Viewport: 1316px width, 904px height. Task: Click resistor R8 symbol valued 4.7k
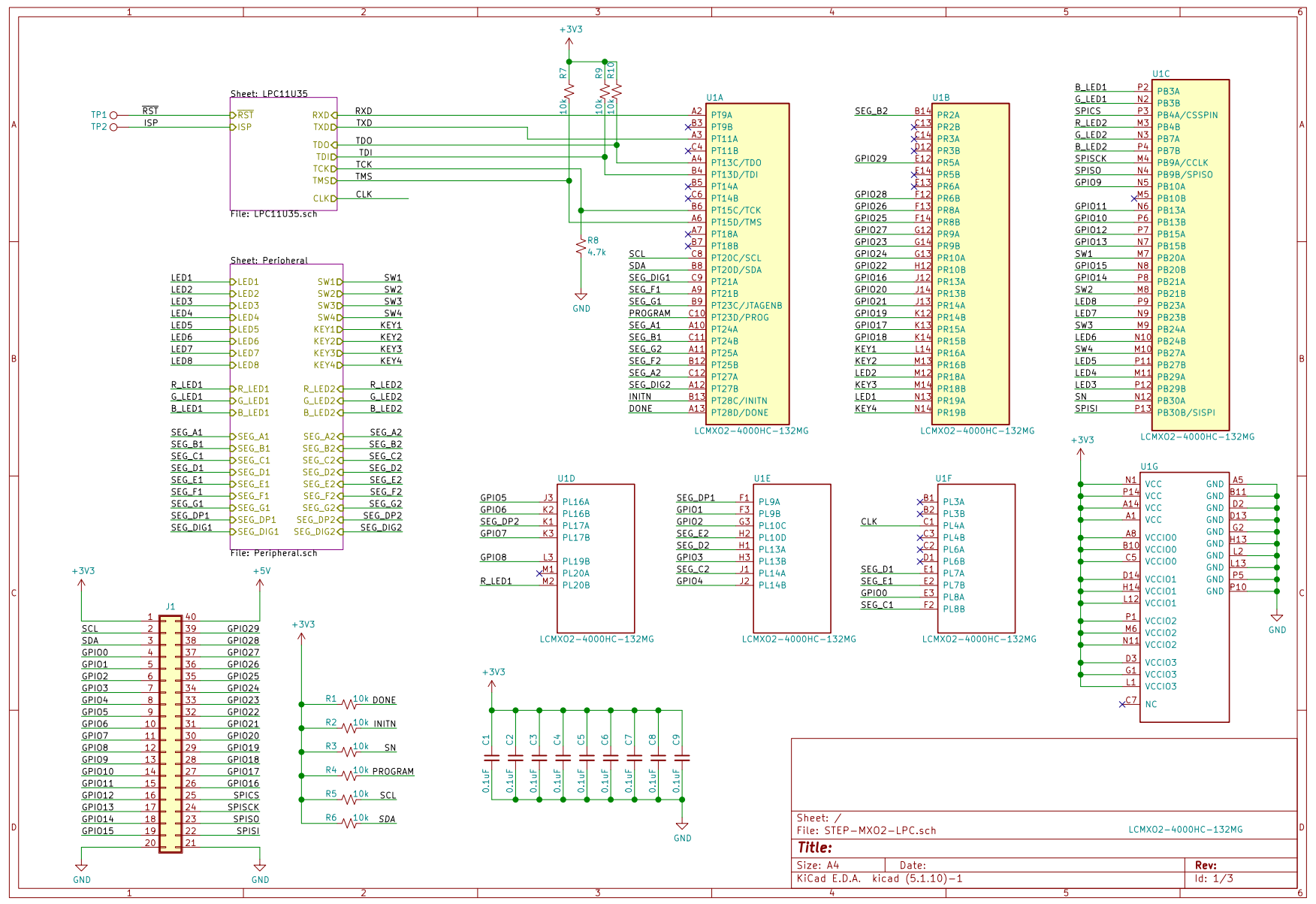coord(581,246)
